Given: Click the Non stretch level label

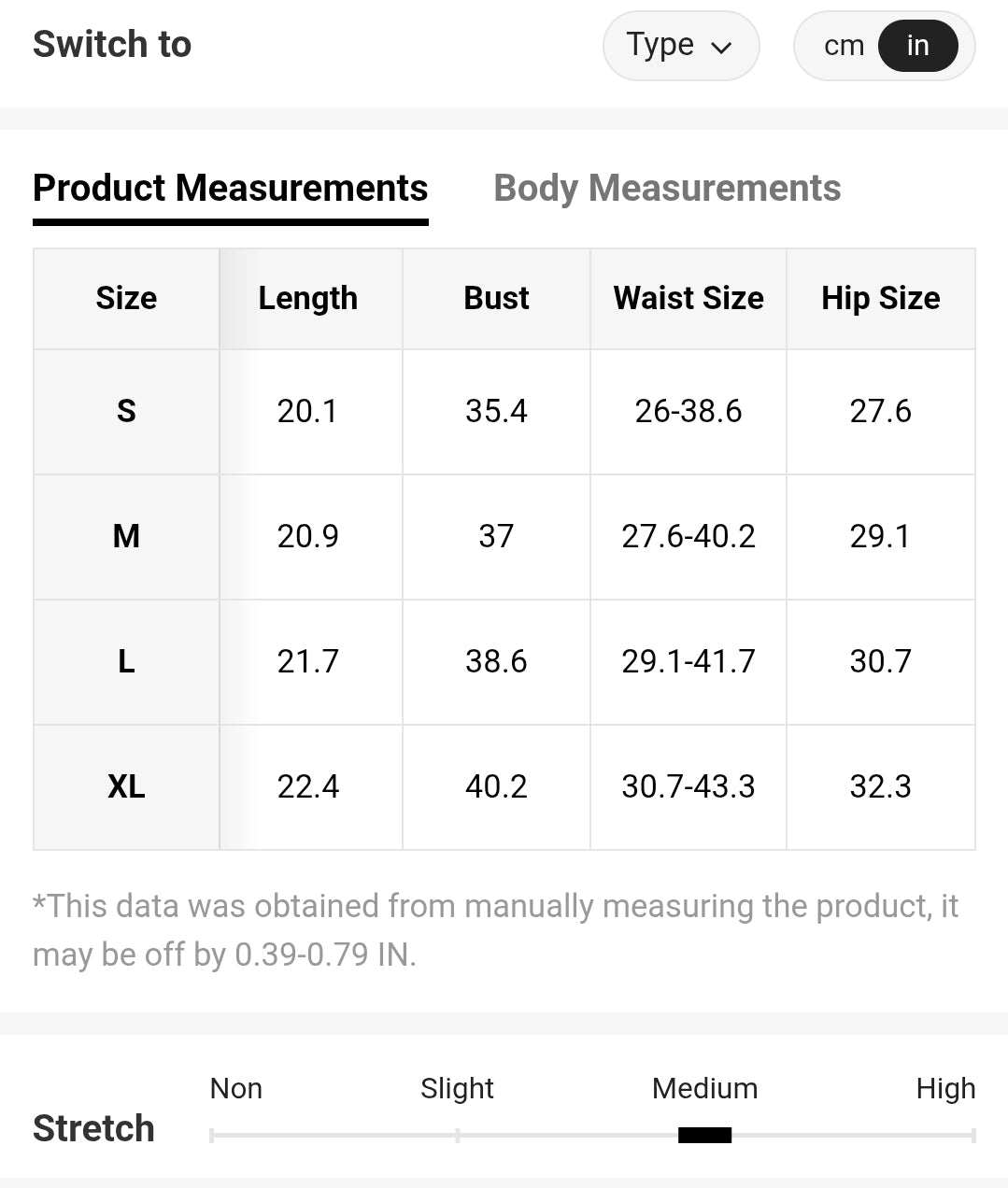Looking at the screenshot, I should (235, 1088).
